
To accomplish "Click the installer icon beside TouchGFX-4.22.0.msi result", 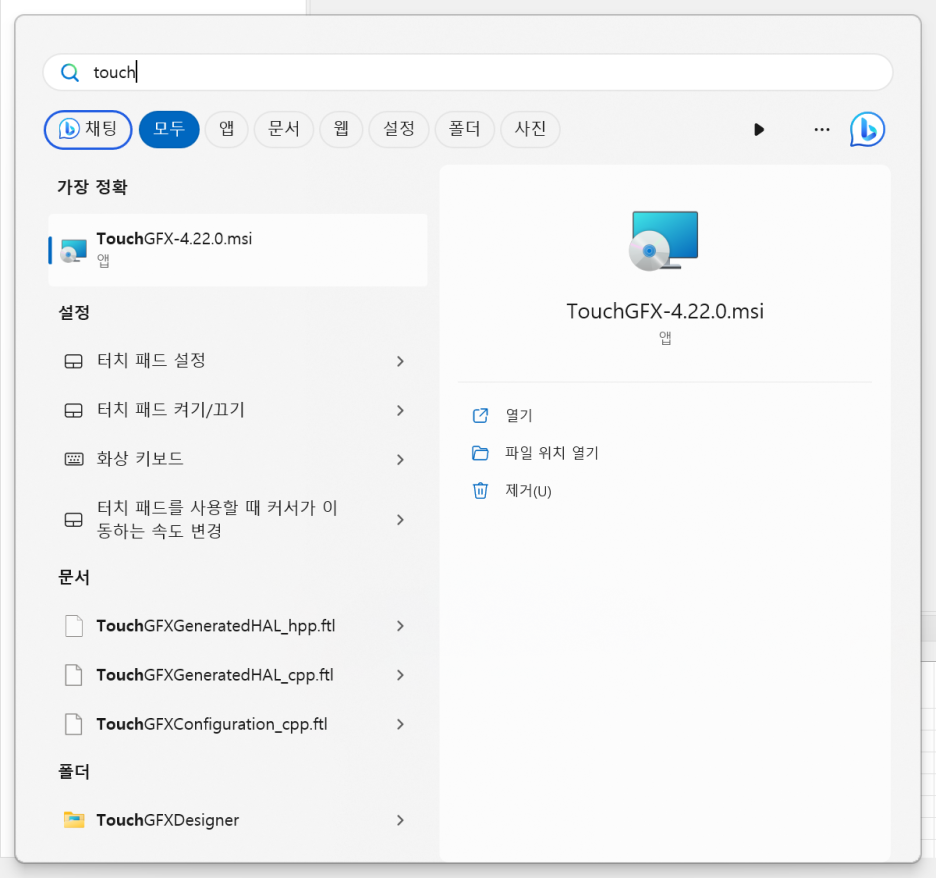I will [x=74, y=250].
